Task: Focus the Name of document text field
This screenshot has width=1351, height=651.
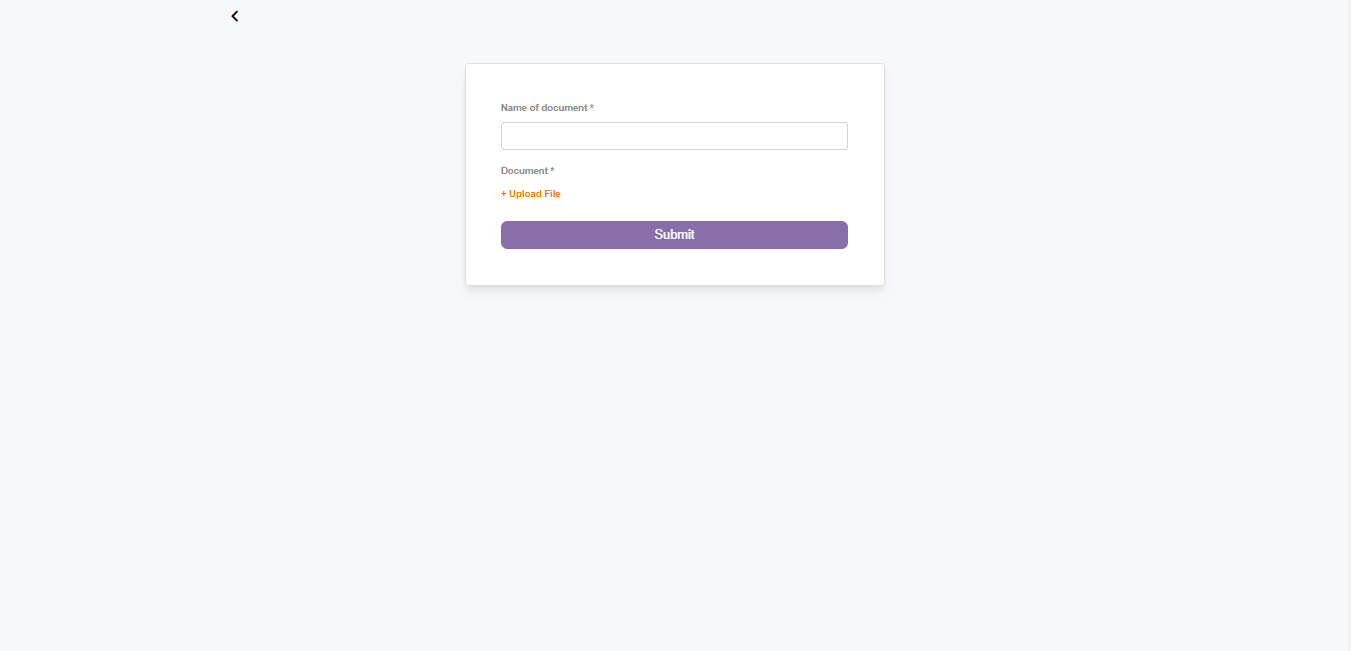Action: pos(674,136)
